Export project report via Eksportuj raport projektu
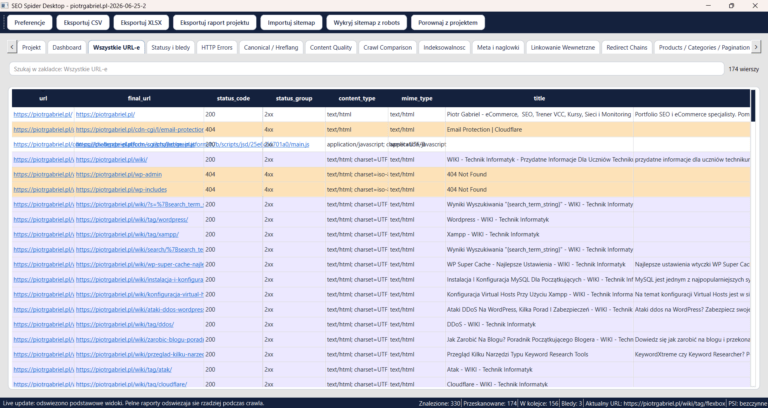The width and height of the screenshot is (768, 408). [x=215, y=23]
